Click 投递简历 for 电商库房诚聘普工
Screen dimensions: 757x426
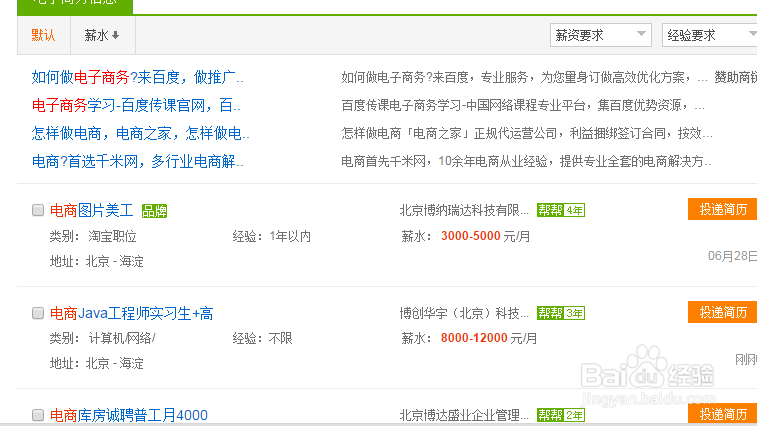pos(723,414)
